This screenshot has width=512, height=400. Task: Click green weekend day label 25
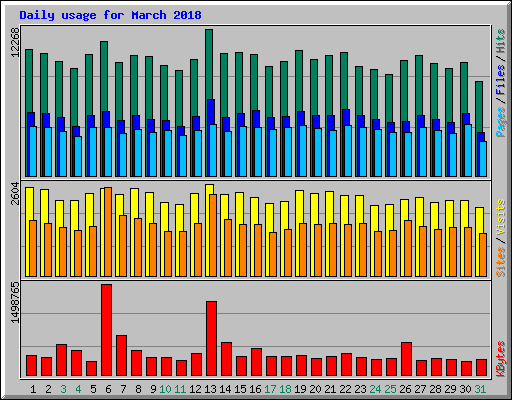[390, 389]
